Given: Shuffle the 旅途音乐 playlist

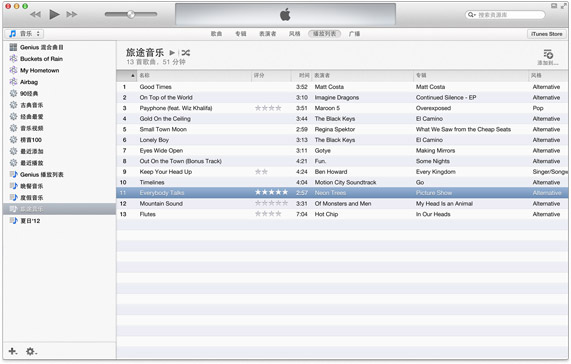Looking at the screenshot, I should [x=186, y=53].
